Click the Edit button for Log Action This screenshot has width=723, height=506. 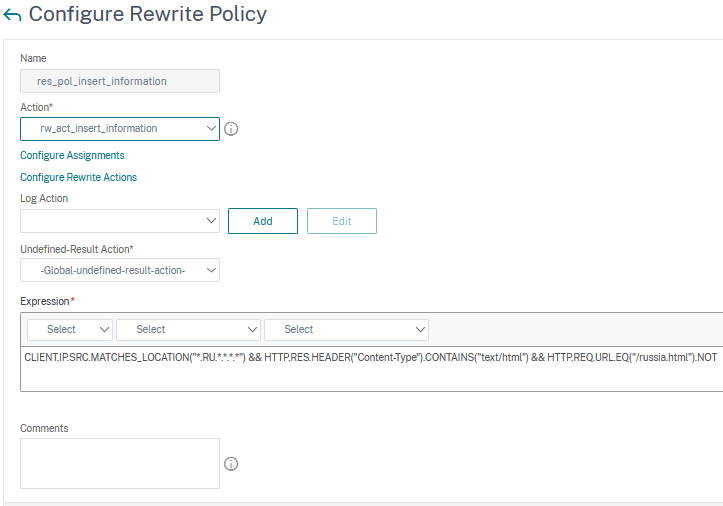tap(342, 221)
